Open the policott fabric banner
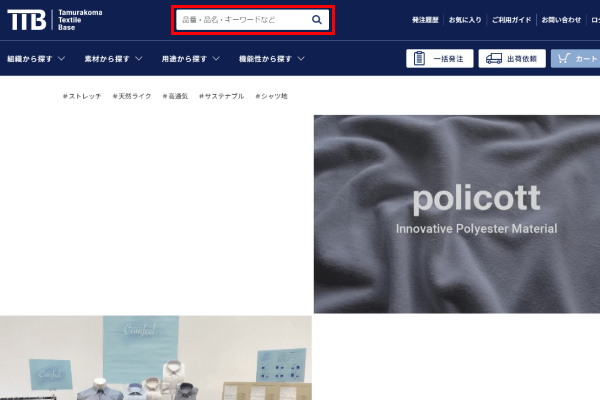The height and width of the screenshot is (400, 600). pyautogui.click(x=456, y=214)
